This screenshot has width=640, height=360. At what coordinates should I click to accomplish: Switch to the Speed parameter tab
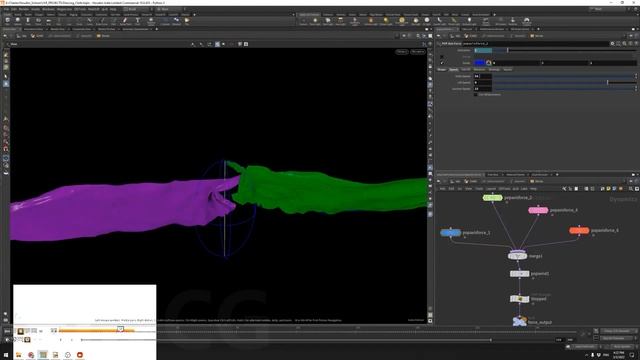click(x=453, y=70)
